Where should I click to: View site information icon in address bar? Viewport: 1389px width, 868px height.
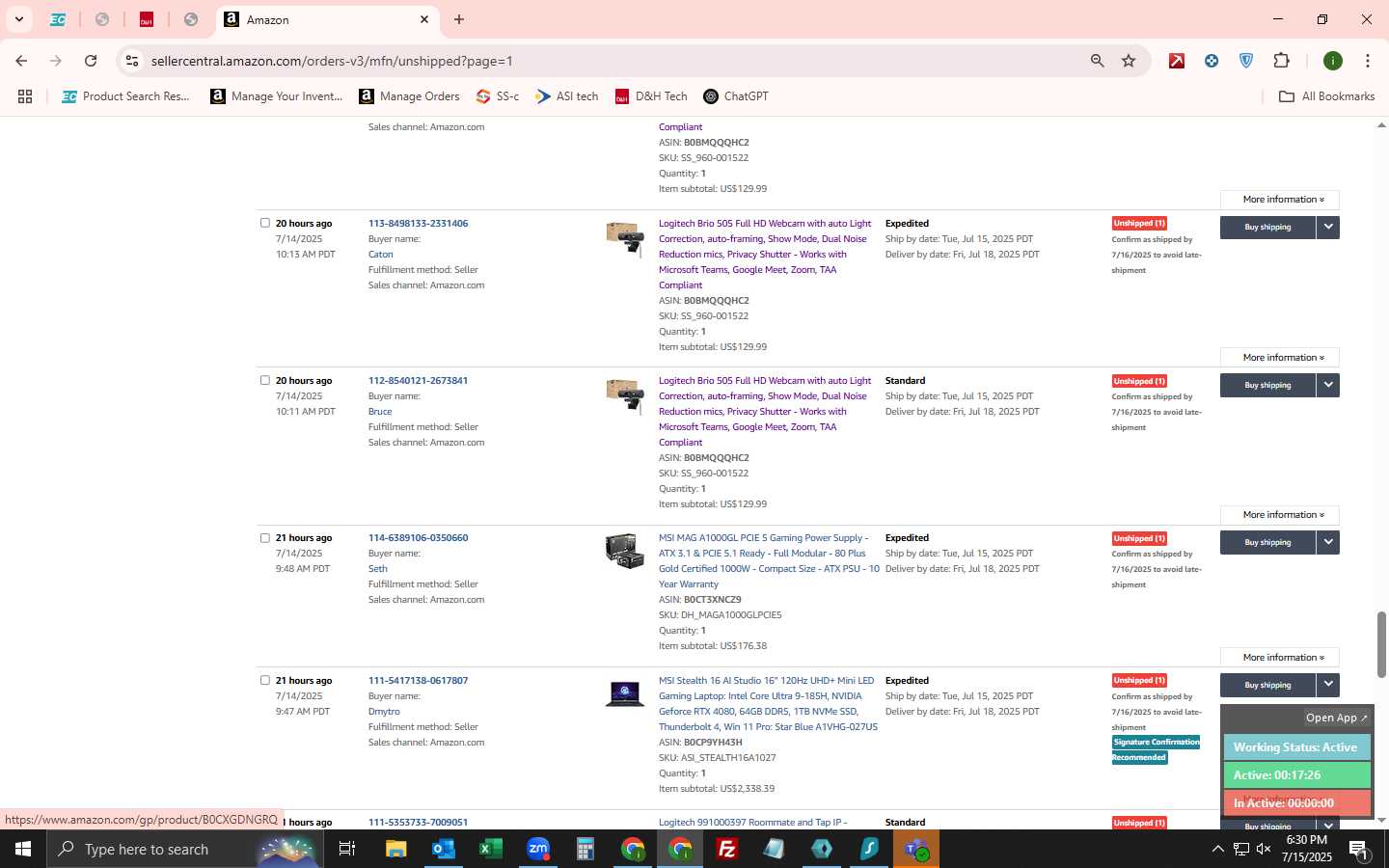pos(132,61)
